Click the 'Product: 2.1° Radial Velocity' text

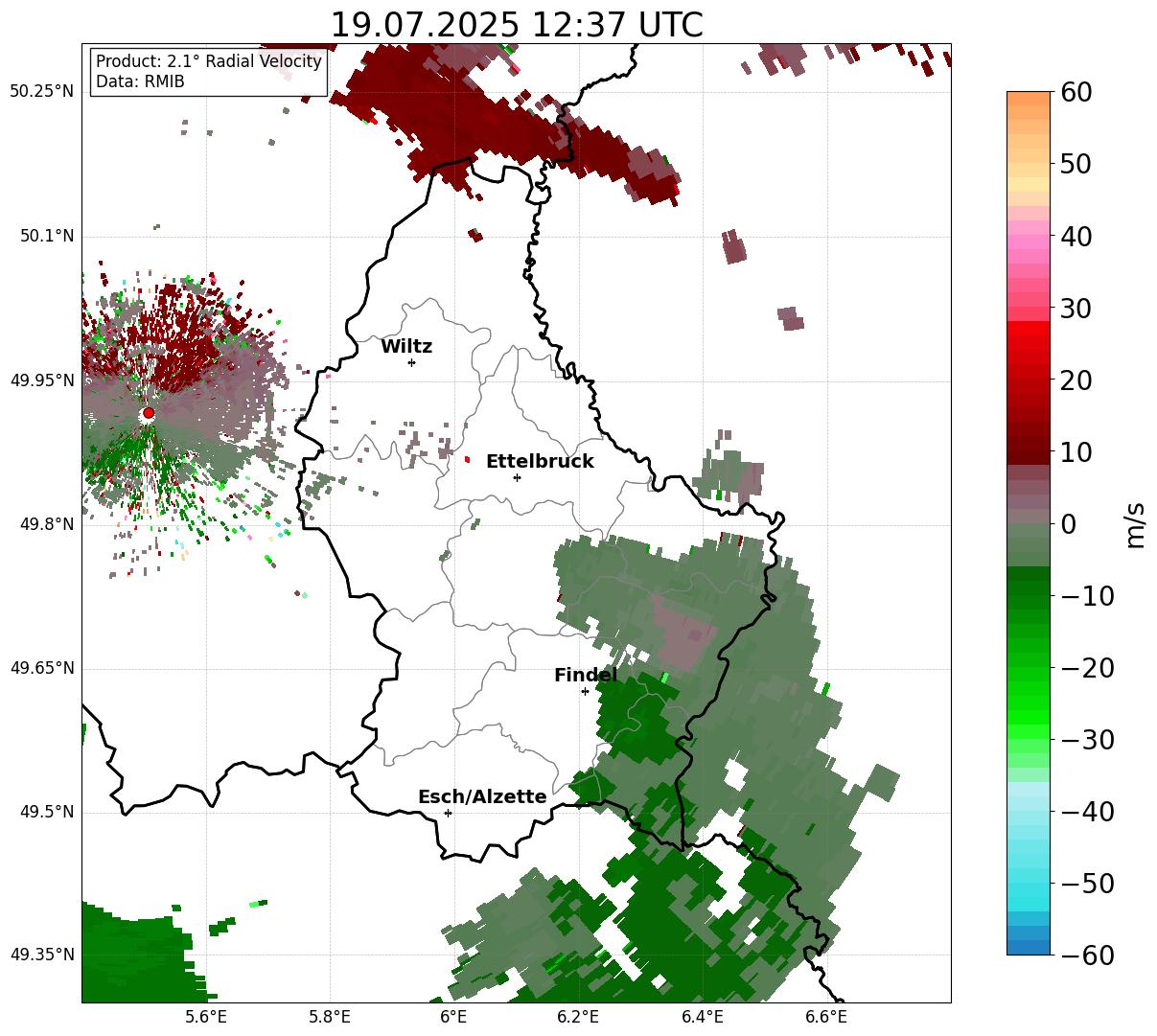click(209, 62)
